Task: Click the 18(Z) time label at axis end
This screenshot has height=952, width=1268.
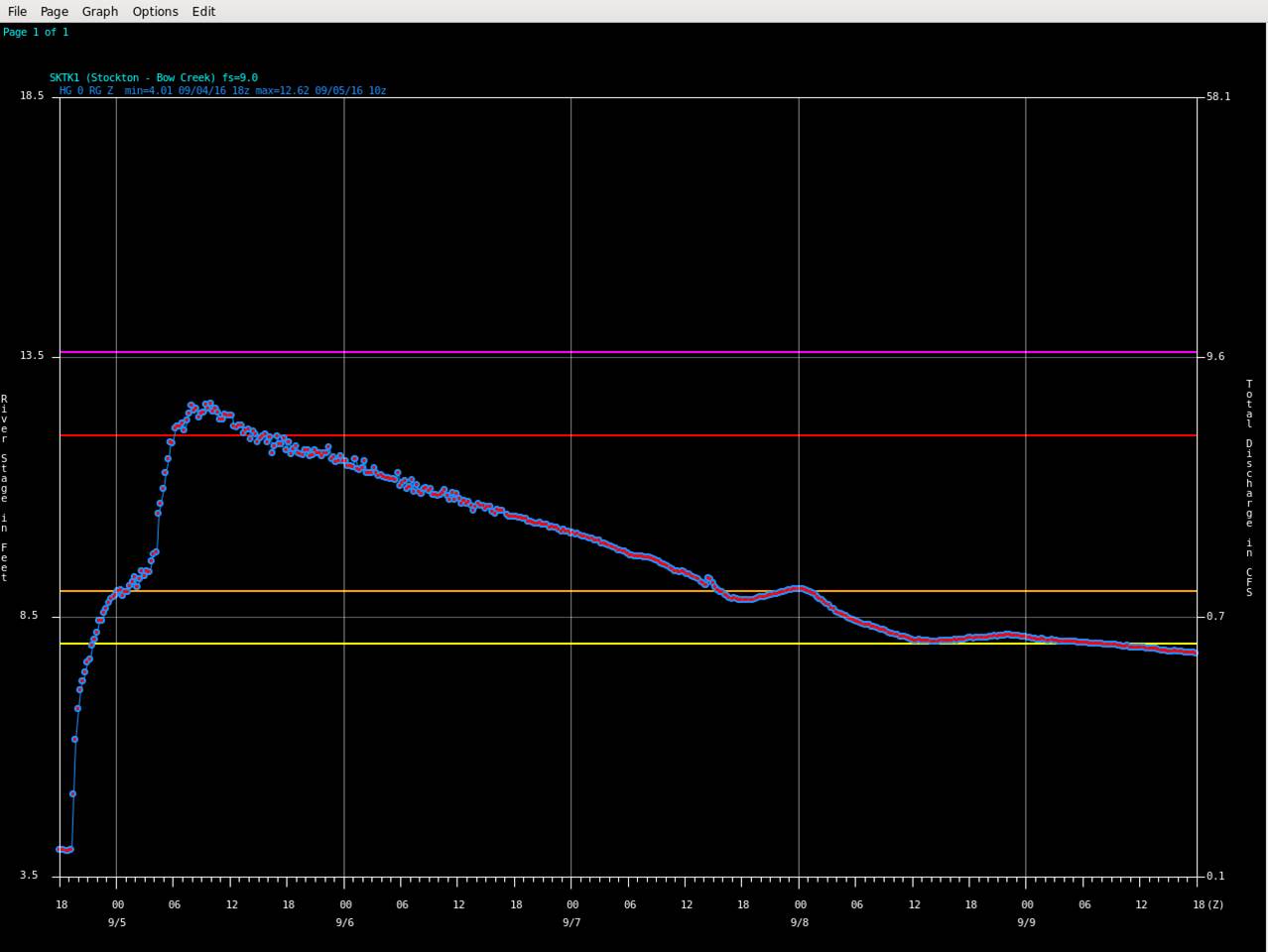Action: (x=1207, y=904)
